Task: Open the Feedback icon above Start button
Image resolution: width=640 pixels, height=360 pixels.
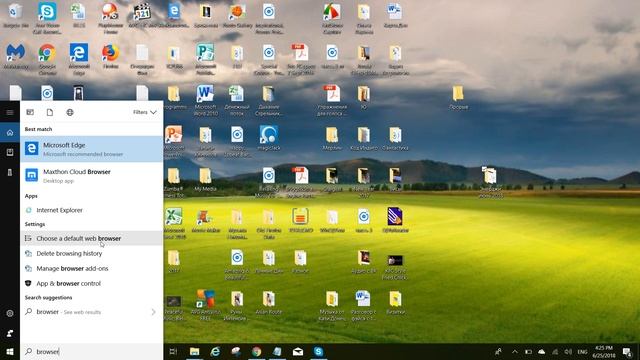Action: 10,333
